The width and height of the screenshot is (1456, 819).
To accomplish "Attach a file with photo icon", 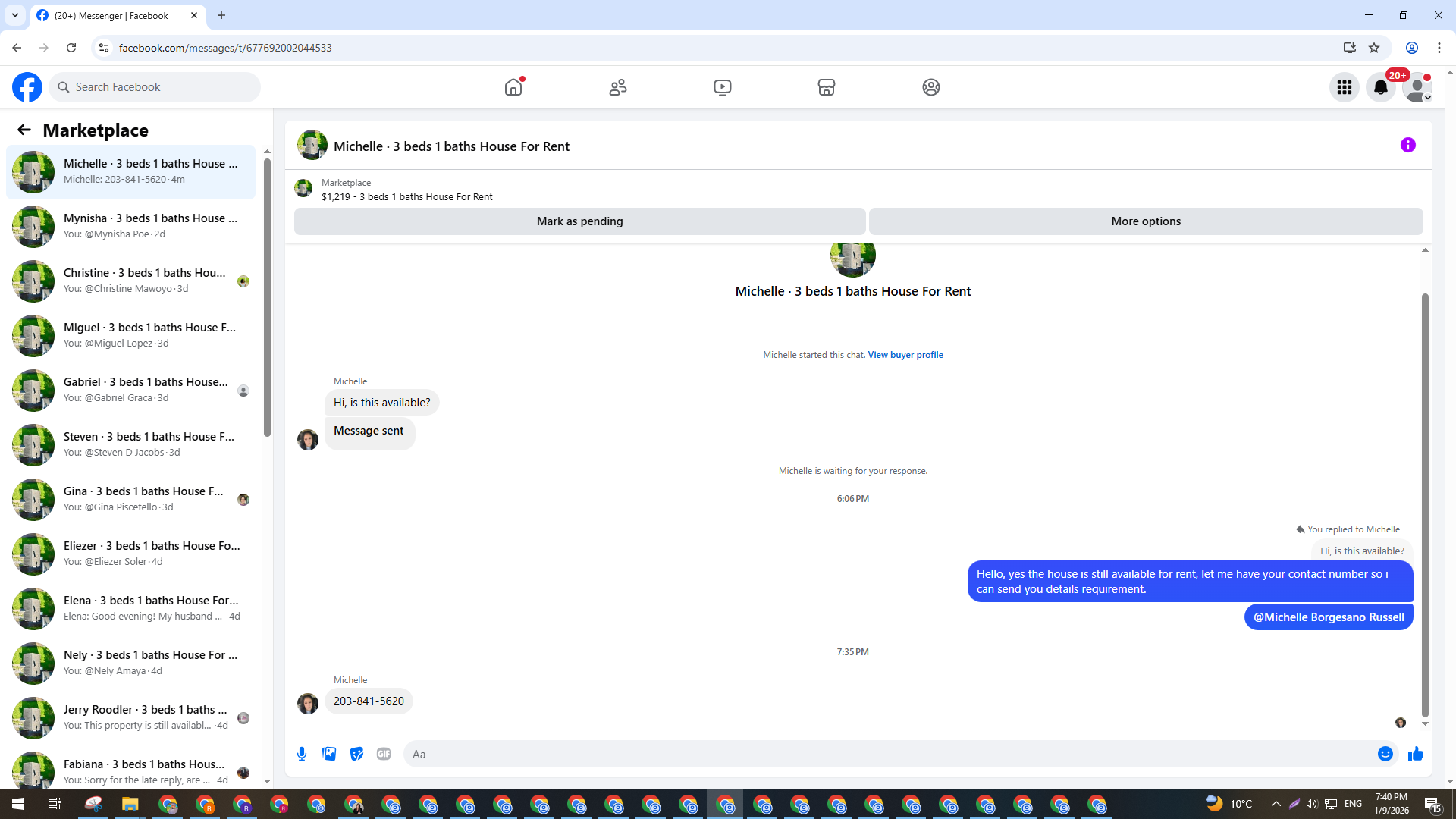I will pos(329,754).
